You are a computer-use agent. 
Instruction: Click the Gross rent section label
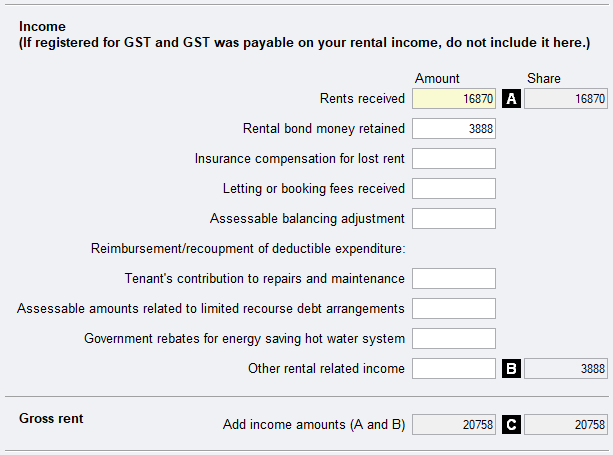pyautogui.click(x=51, y=419)
